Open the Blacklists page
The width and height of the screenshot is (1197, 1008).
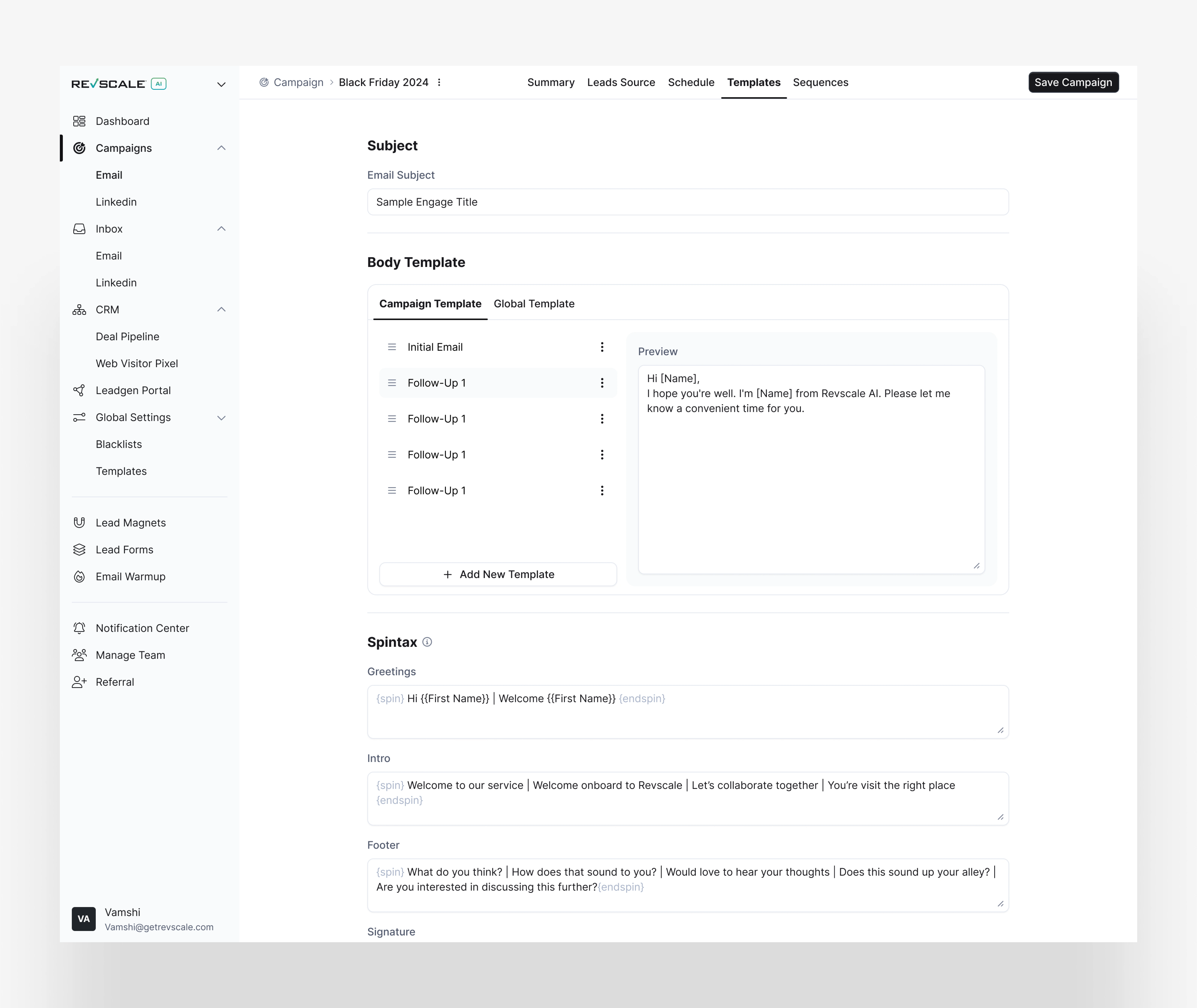click(x=119, y=444)
